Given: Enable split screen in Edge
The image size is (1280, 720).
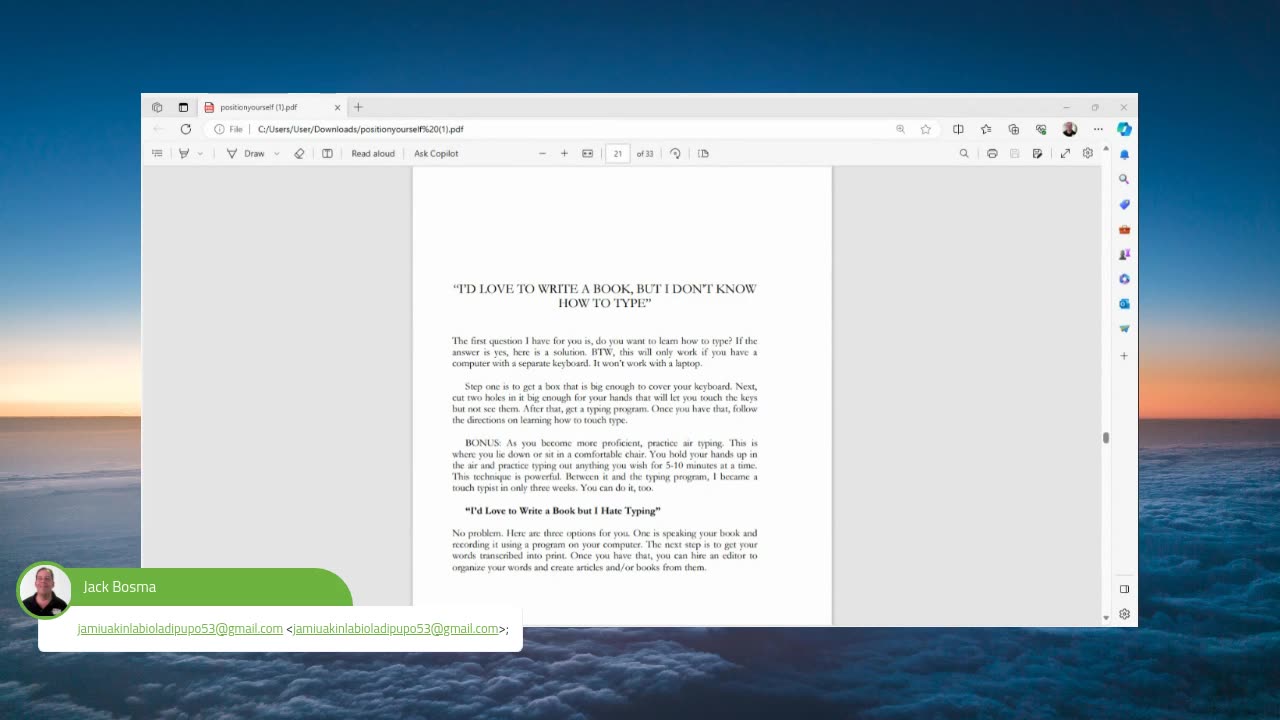Looking at the screenshot, I should click(958, 129).
